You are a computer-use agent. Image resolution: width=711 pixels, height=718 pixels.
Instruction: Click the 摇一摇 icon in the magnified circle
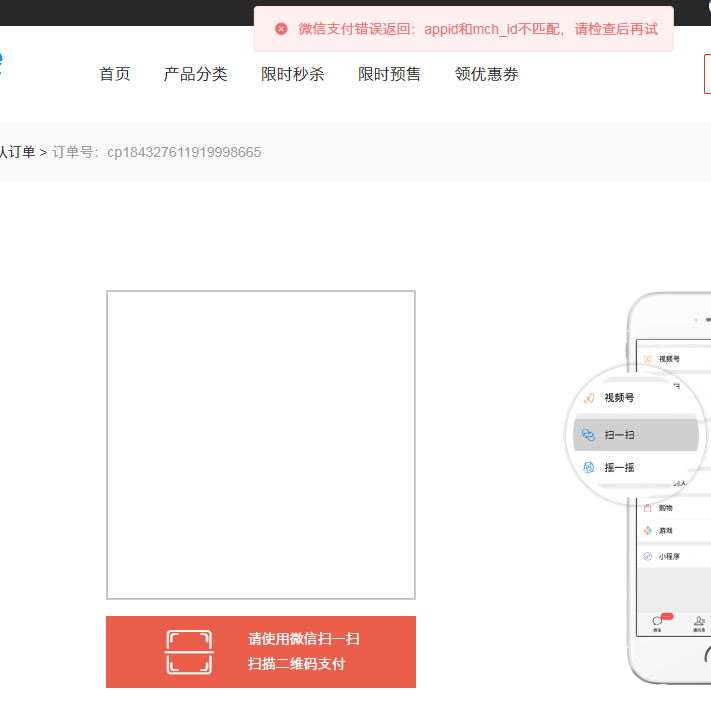(589, 468)
